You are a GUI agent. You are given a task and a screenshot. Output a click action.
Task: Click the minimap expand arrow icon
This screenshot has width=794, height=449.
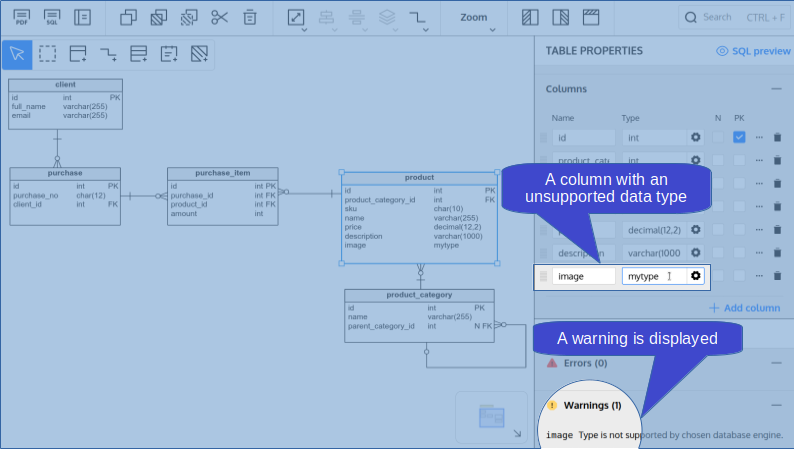(x=517, y=433)
